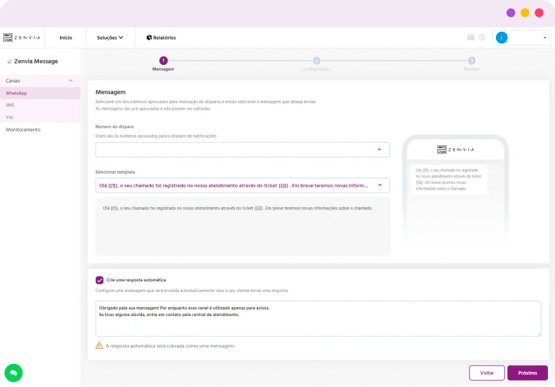Click the Número do disparo dropdown arrow
555x387 pixels.
pos(379,149)
